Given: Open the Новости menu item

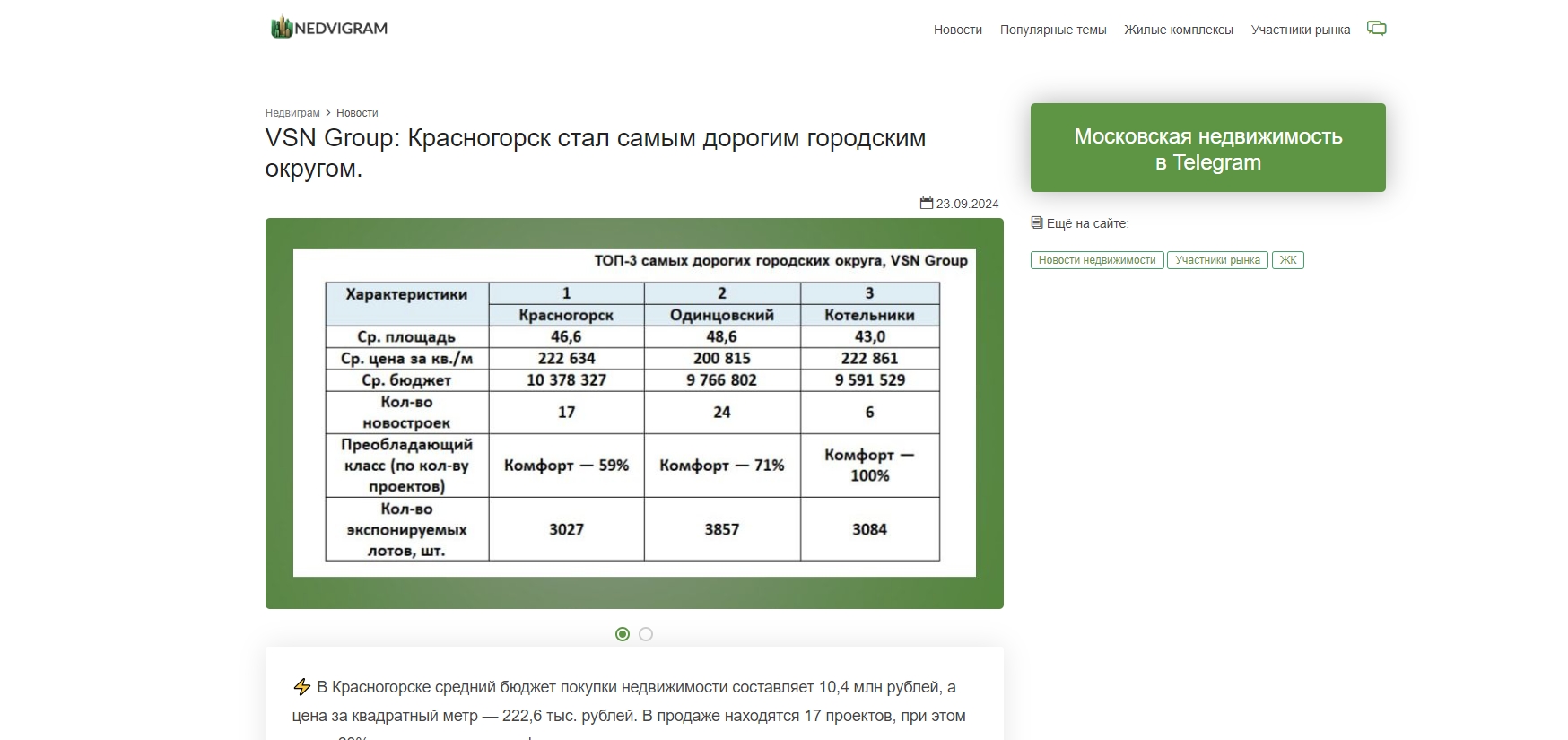Looking at the screenshot, I should [x=957, y=30].
